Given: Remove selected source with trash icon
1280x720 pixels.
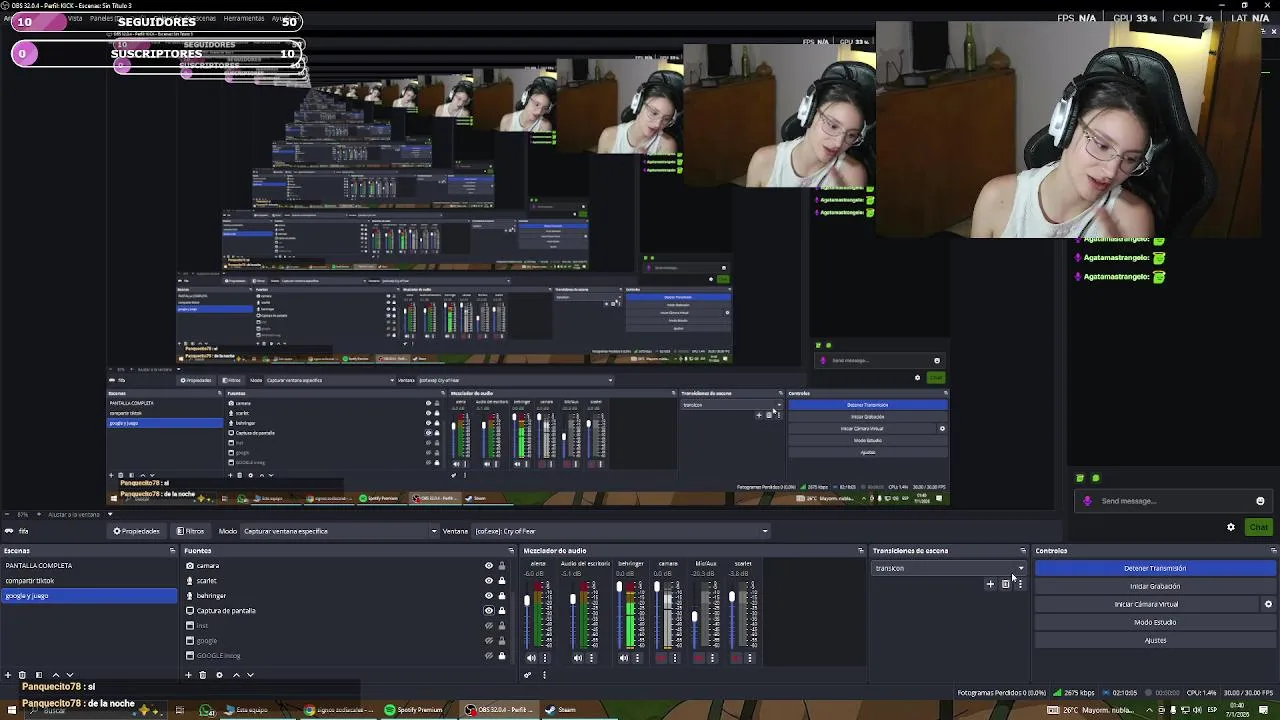Looking at the screenshot, I should [203, 675].
